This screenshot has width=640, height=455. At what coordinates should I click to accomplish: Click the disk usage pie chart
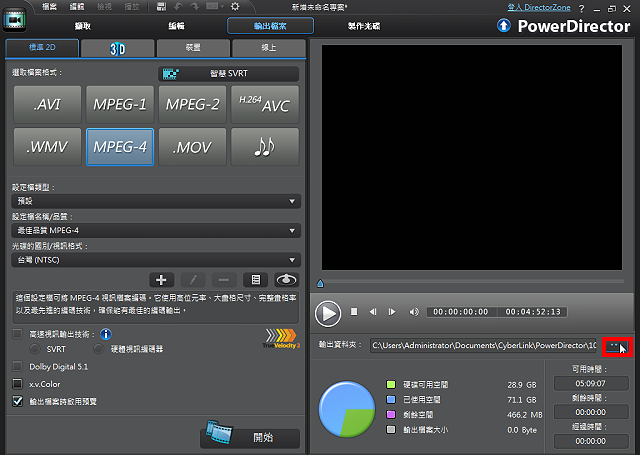(347, 409)
